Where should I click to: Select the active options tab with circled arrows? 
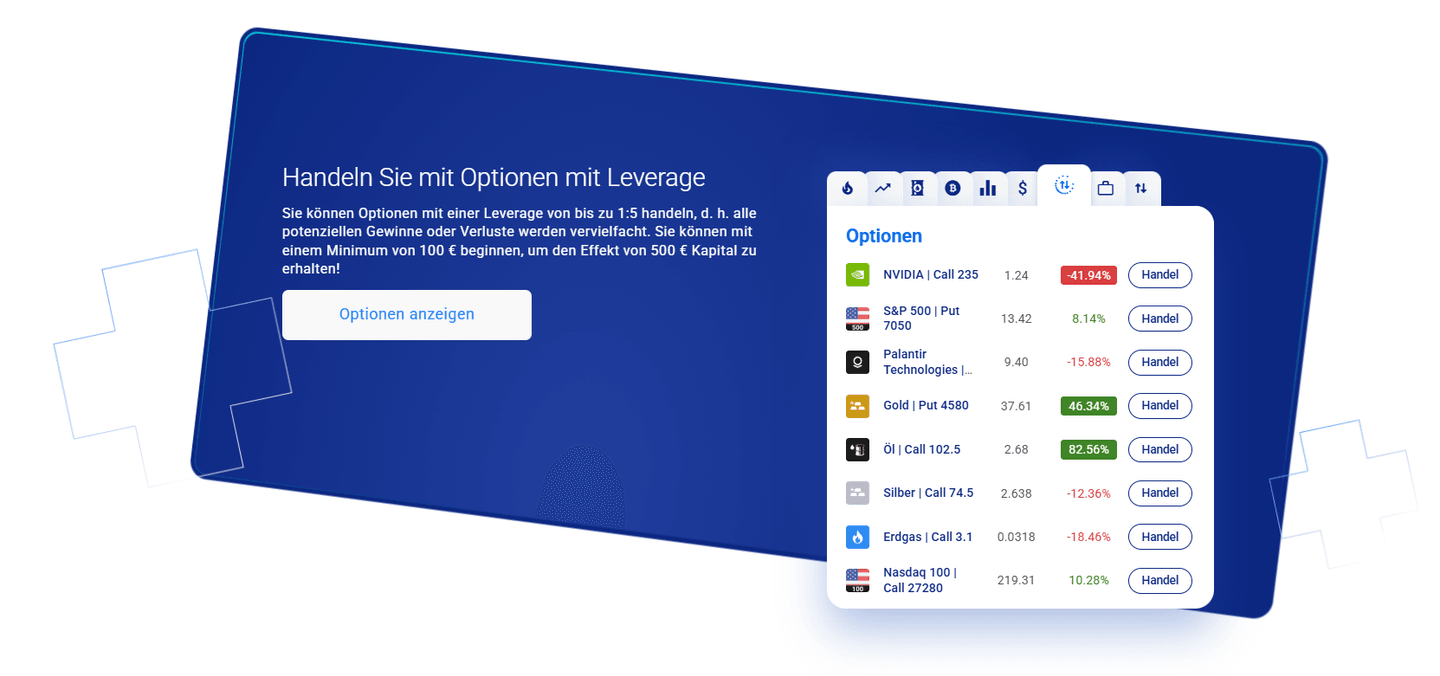pyautogui.click(x=1064, y=185)
